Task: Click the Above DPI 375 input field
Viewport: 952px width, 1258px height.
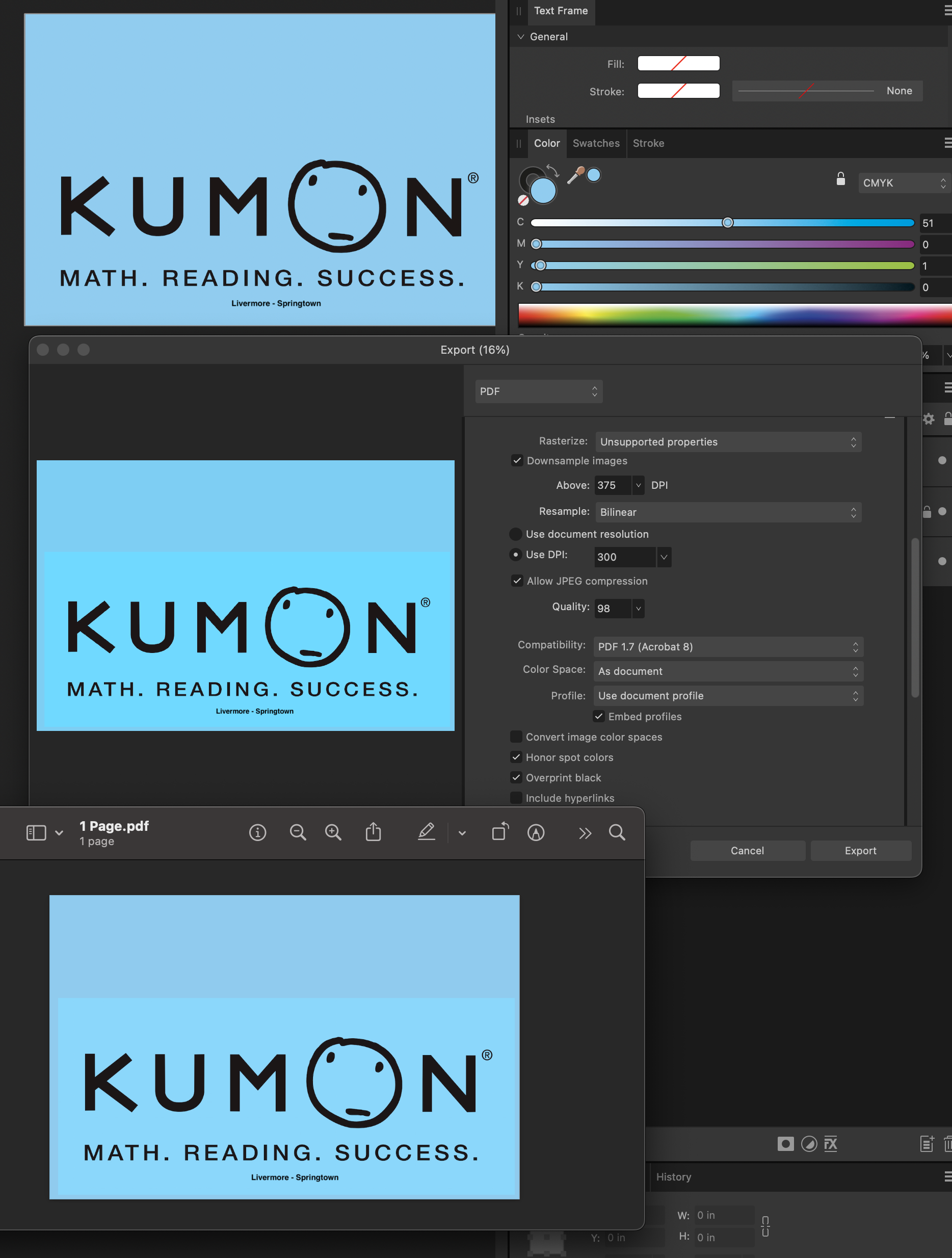Action: [x=613, y=485]
